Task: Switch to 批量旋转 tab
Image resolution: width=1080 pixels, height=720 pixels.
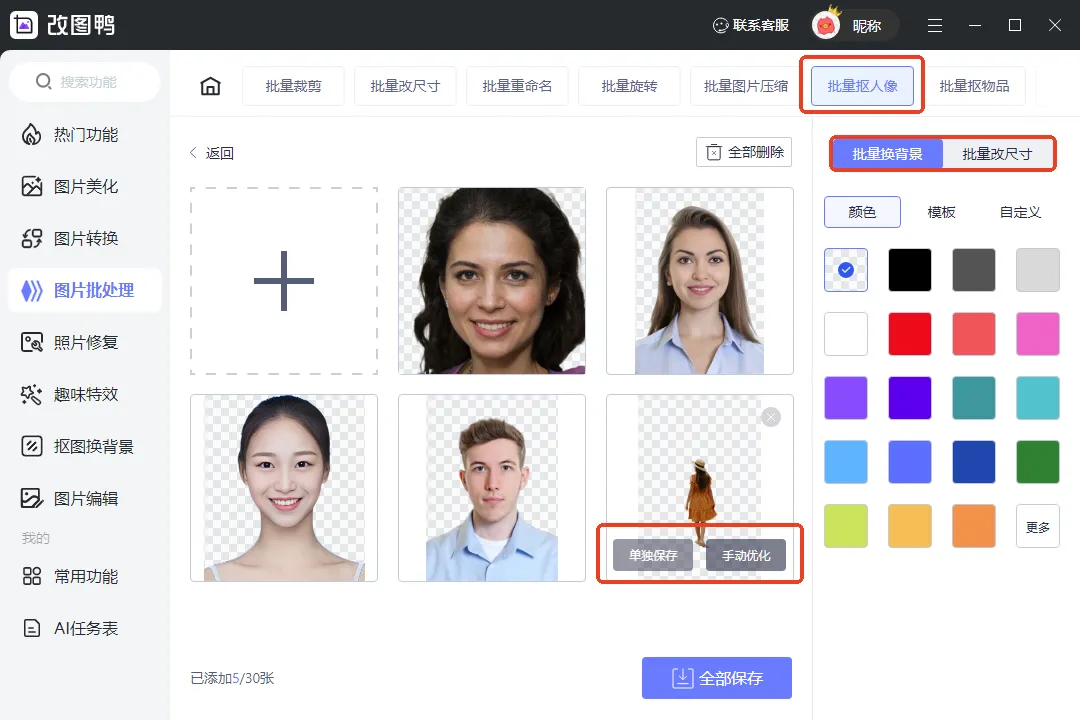Action: 629,86
